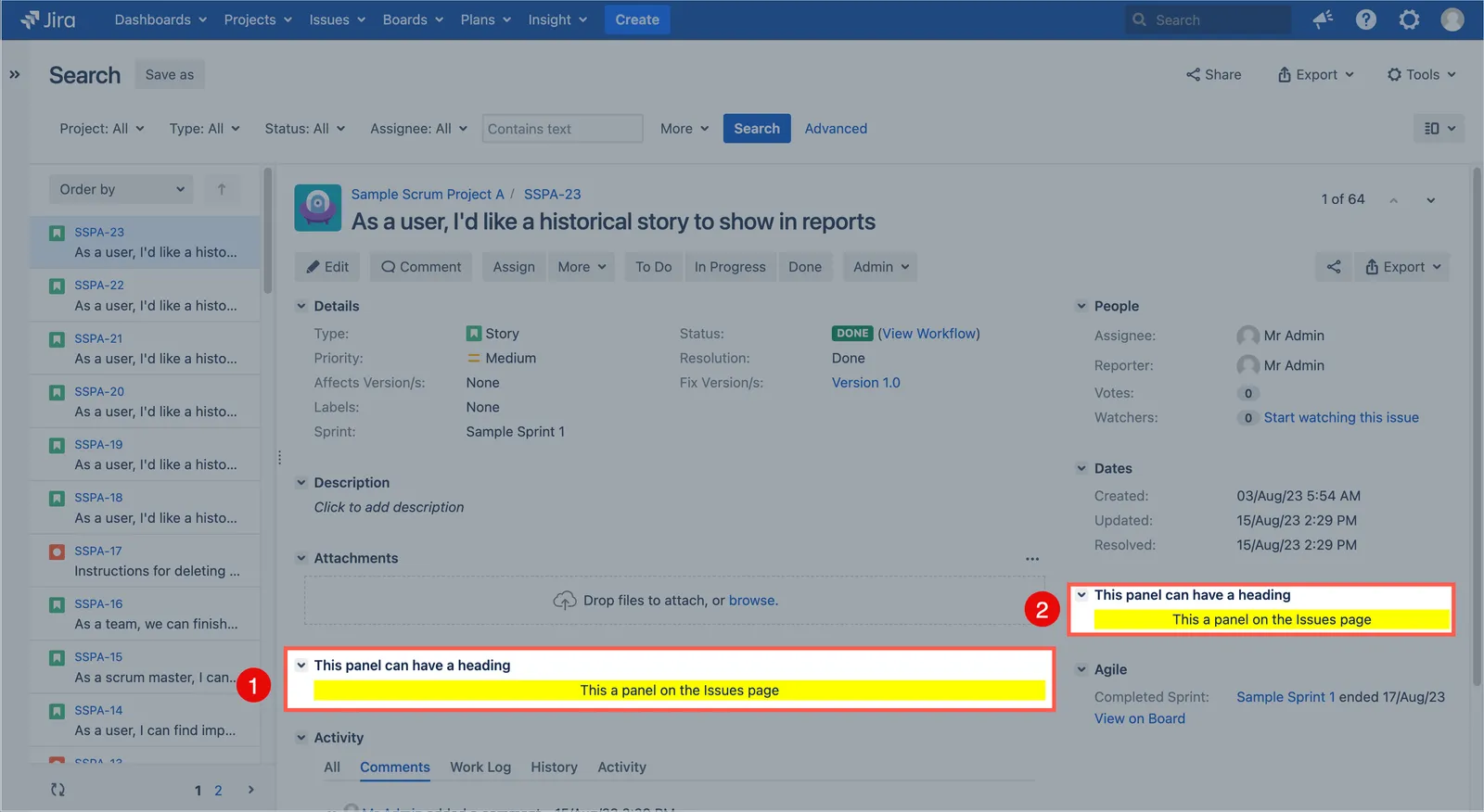Click the browse attachments link
Screen dimensions: 1484x812
(x=752, y=601)
